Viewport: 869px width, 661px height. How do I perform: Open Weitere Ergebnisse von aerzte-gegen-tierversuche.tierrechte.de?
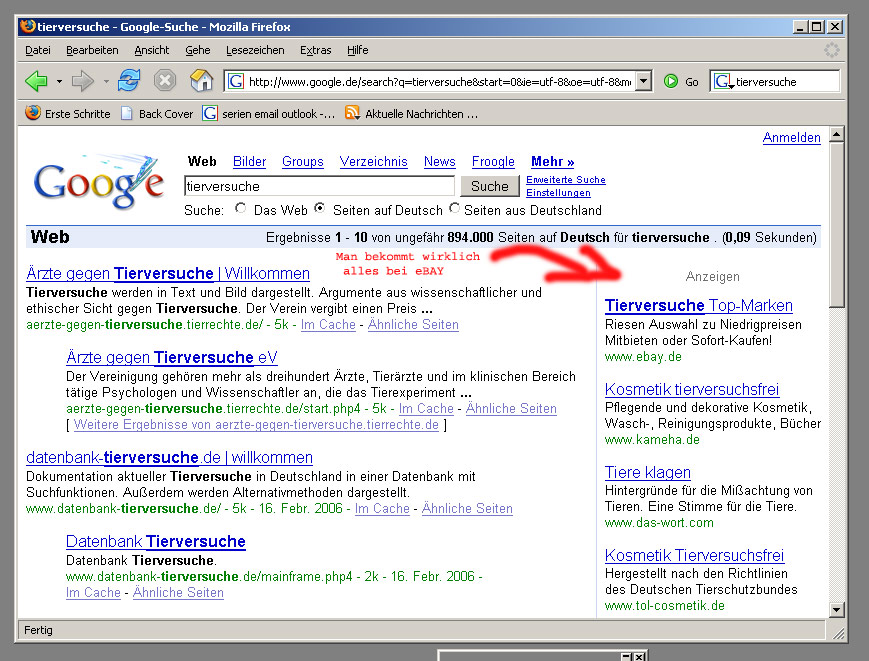tap(256, 424)
